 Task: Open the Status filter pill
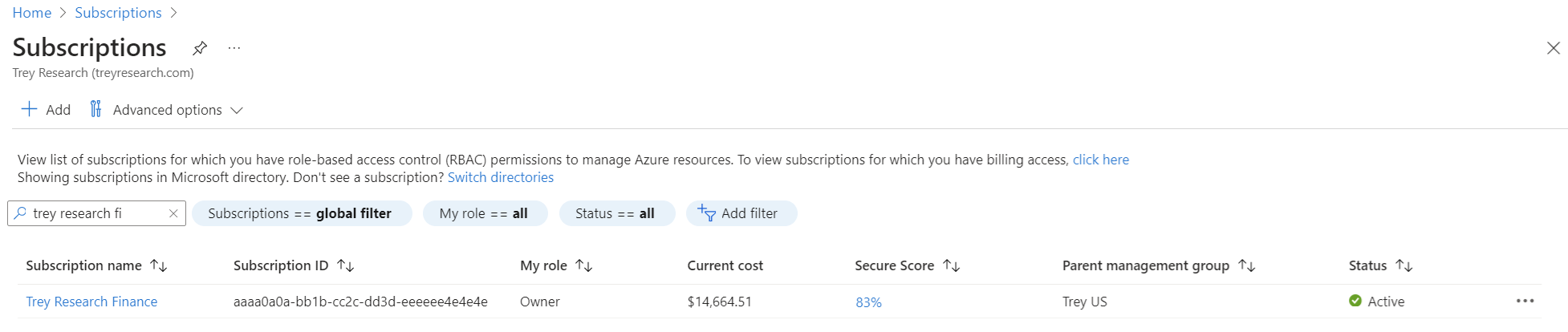(615, 213)
